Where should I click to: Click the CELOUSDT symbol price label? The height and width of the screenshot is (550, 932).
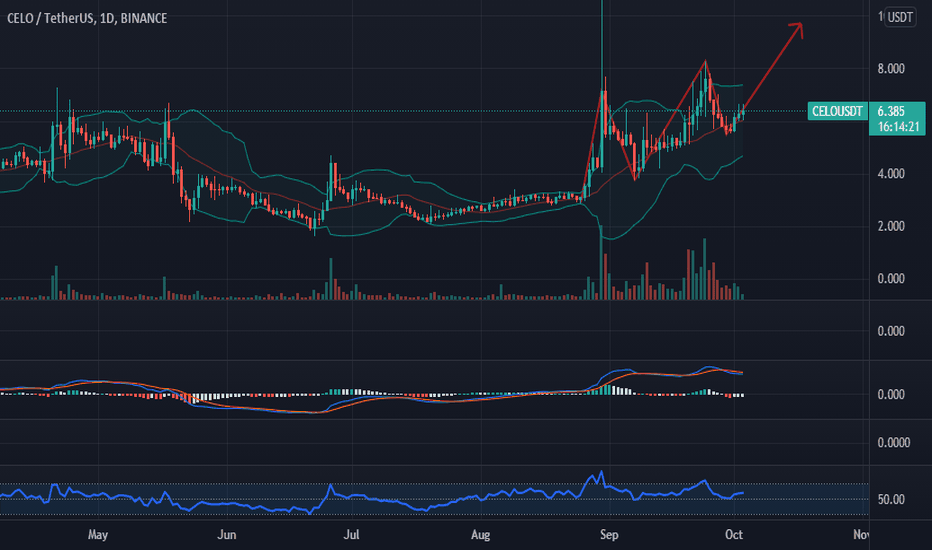point(837,111)
